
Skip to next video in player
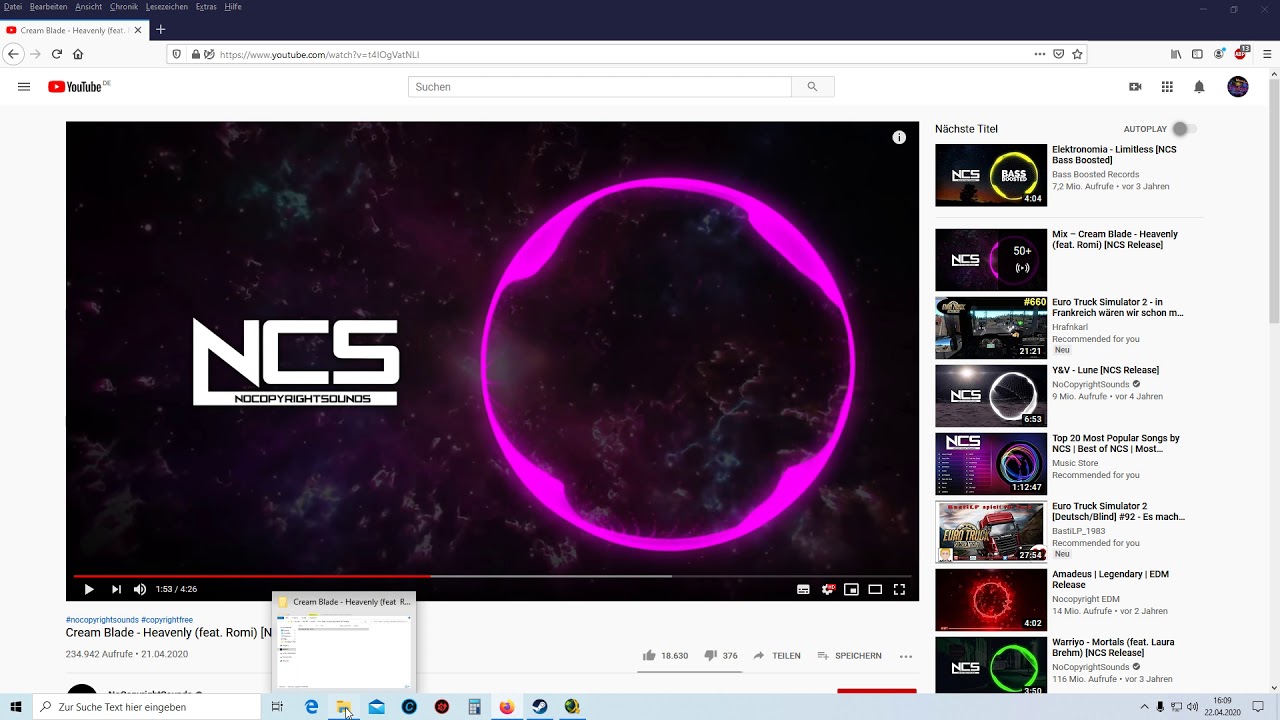click(116, 589)
